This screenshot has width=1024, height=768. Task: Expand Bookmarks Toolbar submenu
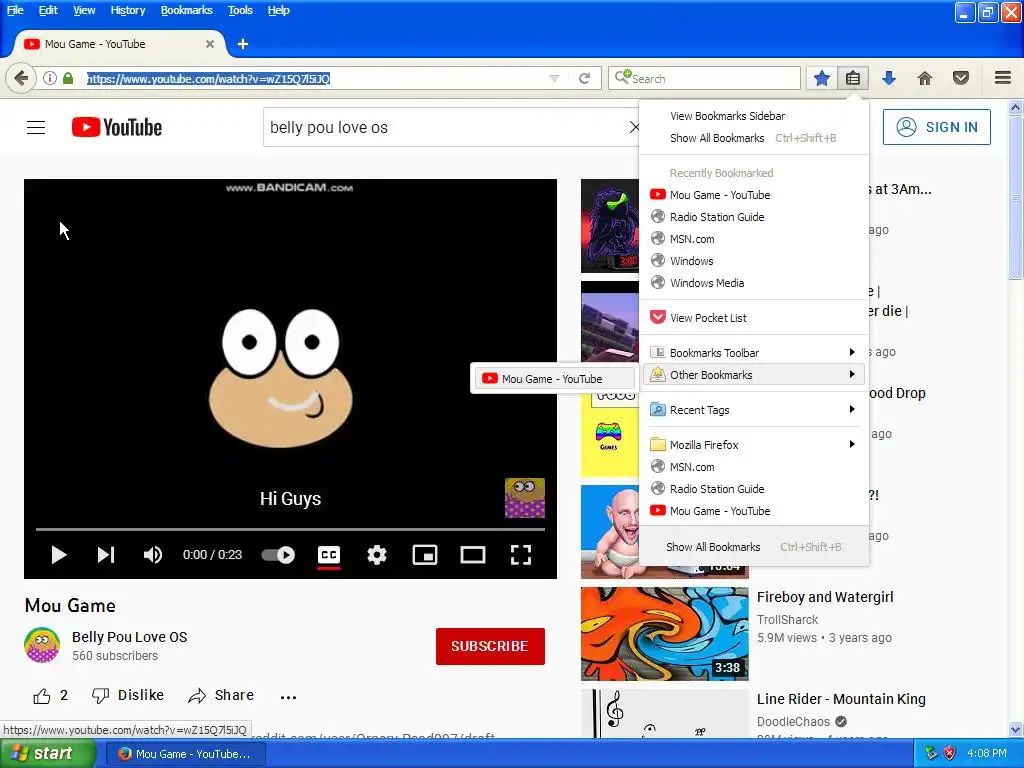(x=754, y=353)
